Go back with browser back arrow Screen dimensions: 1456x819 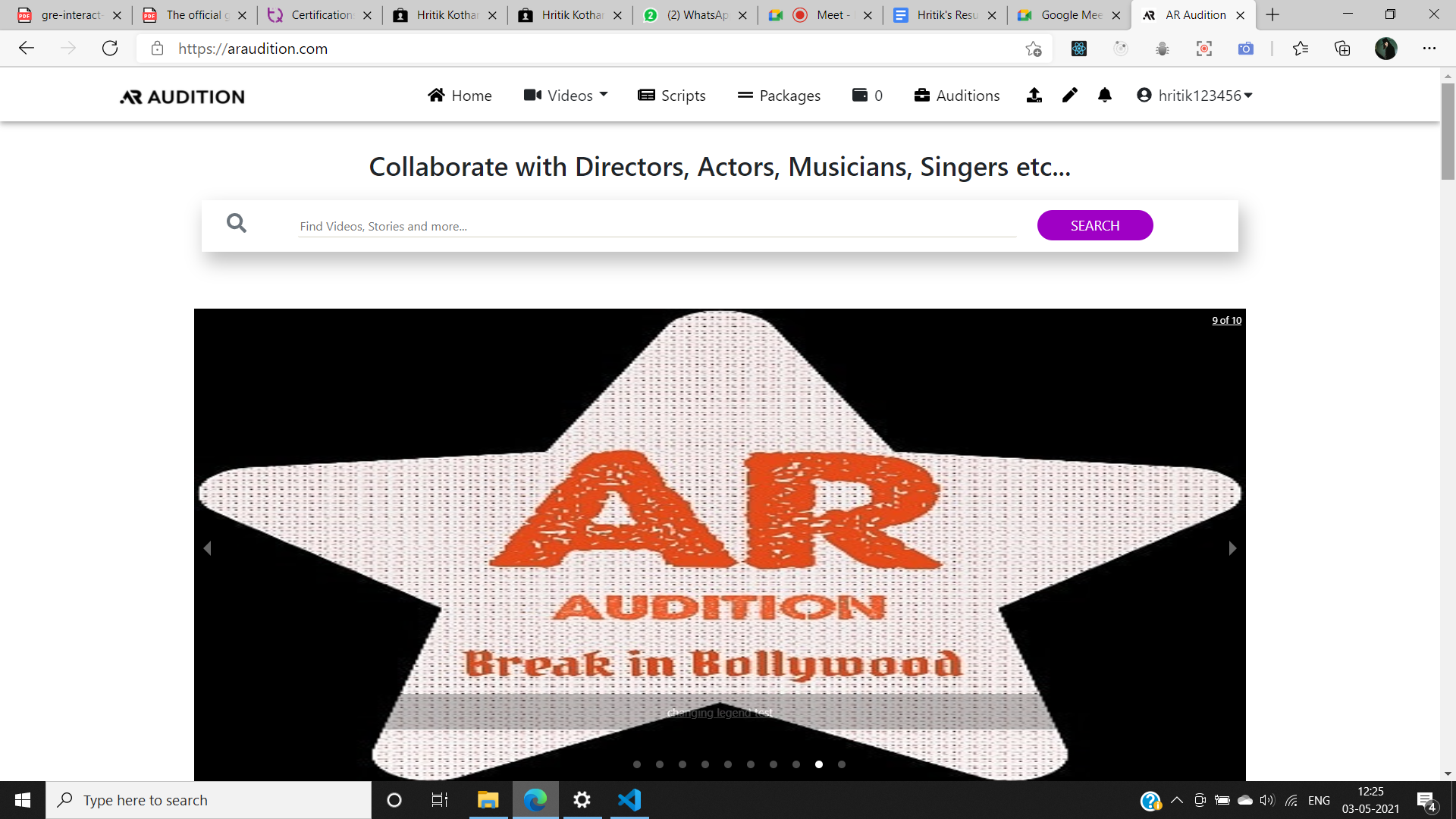tap(27, 49)
